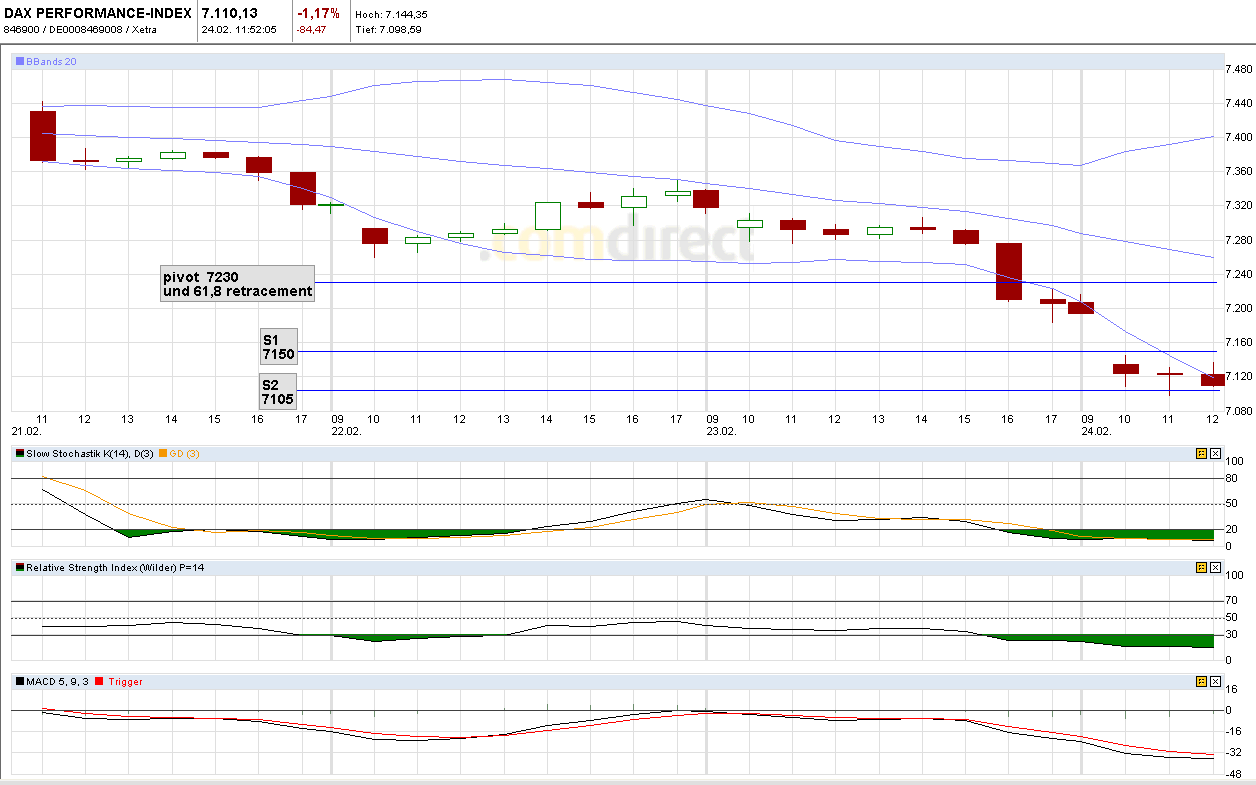Click the Relative Strength Index legend color square
Image resolution: width=1256 pixels, height=785 pixels.
coord(20,568)
